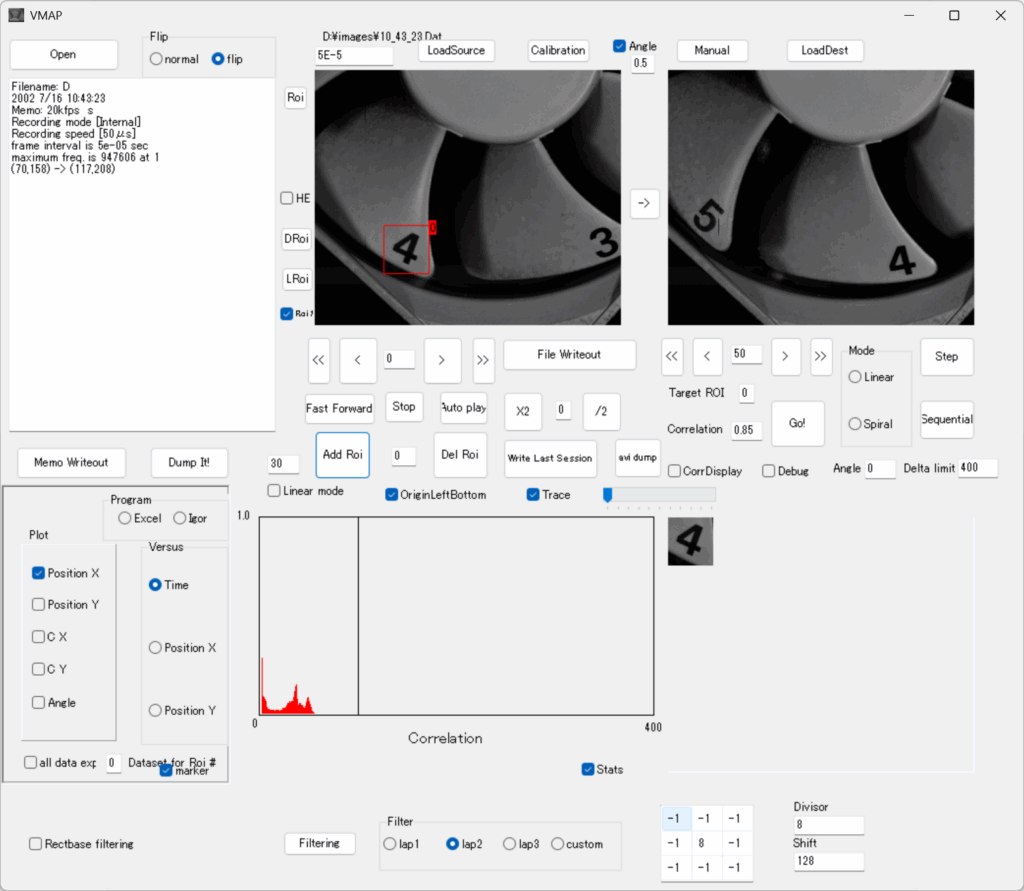Click the X2 zoom button
The image size is (1024, 891).
click(x=522, y=411)
